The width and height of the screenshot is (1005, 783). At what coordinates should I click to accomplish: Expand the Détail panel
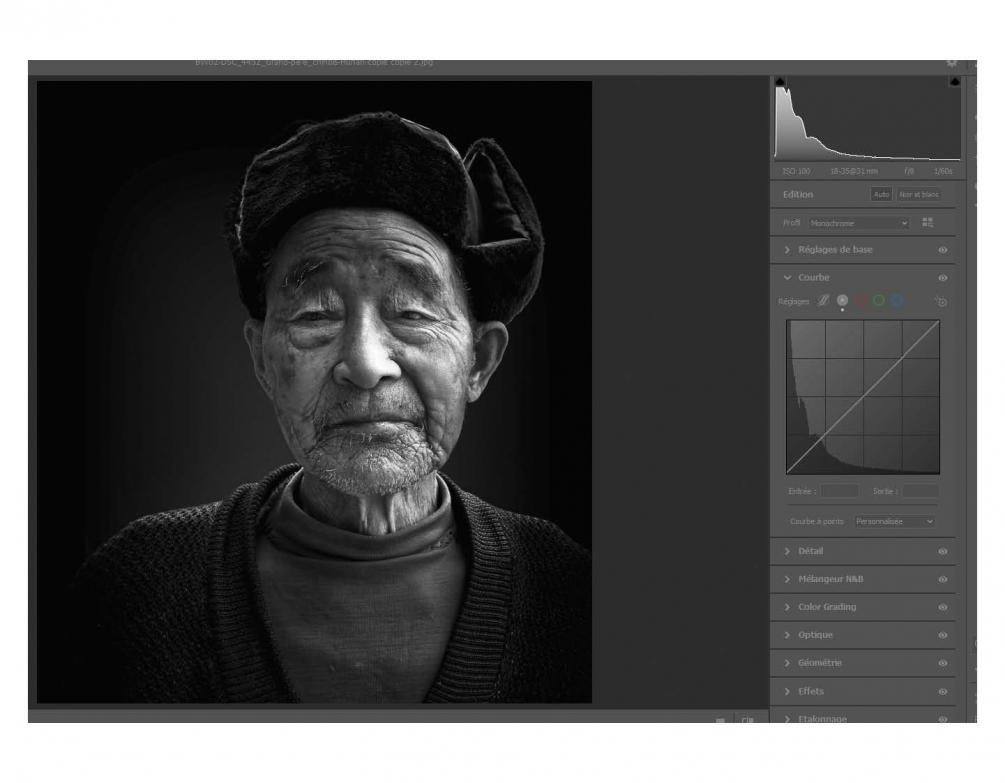point(788,551)
